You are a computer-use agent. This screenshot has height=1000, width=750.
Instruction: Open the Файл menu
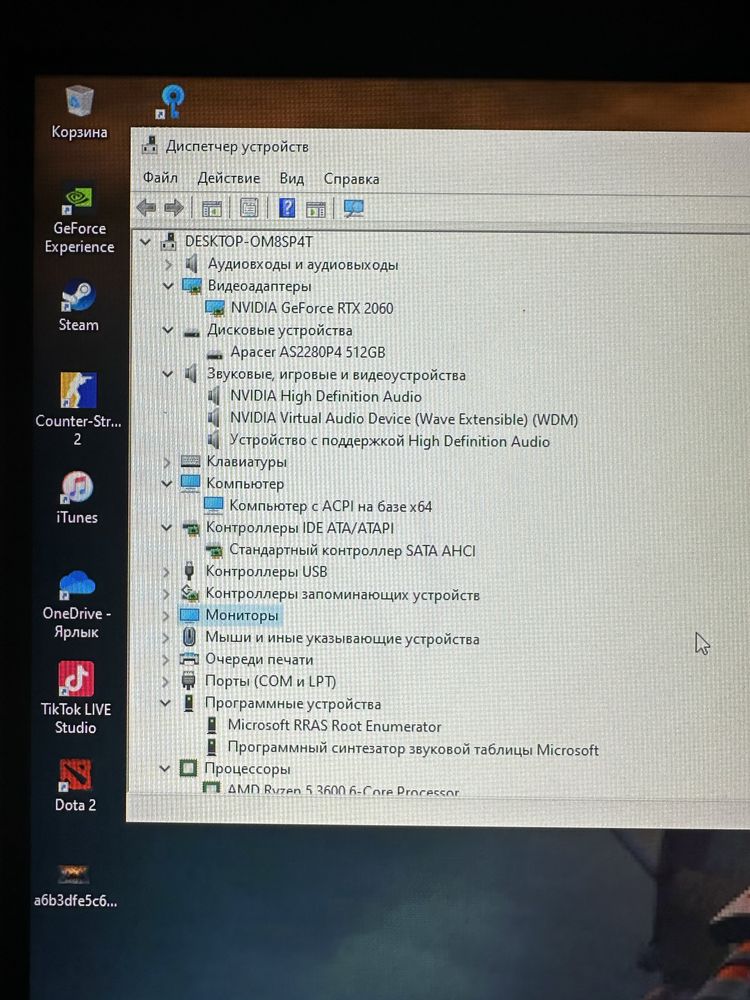click(160, 178)
